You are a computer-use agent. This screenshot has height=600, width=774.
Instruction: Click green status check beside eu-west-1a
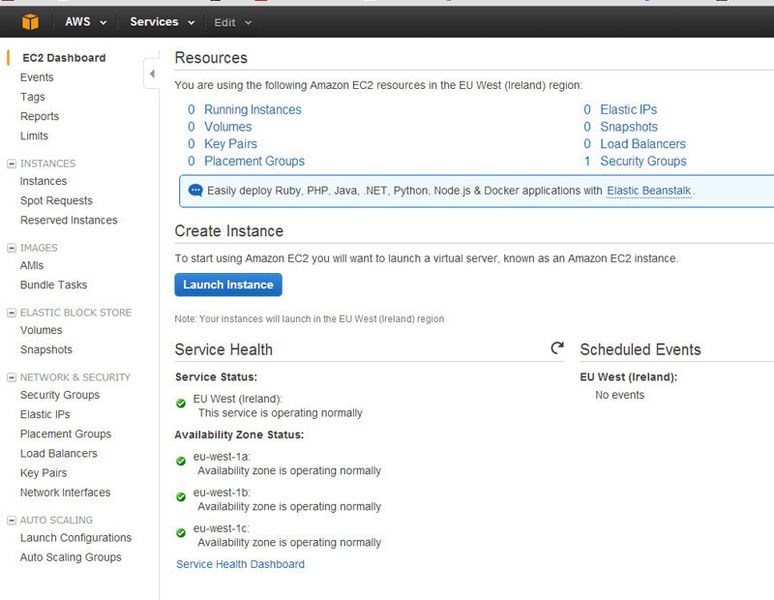pyautogui.click(x=181, y=461)
